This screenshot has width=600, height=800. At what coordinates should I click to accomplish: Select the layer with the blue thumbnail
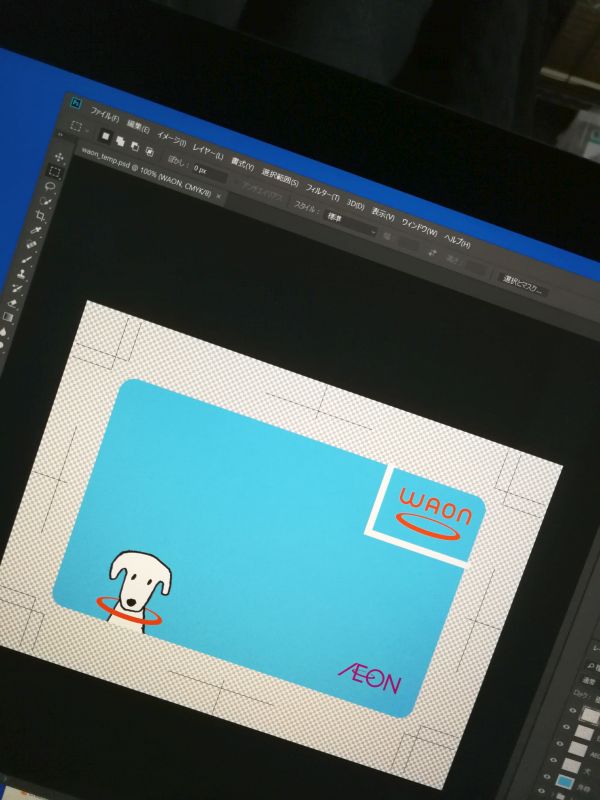point(565,783)
